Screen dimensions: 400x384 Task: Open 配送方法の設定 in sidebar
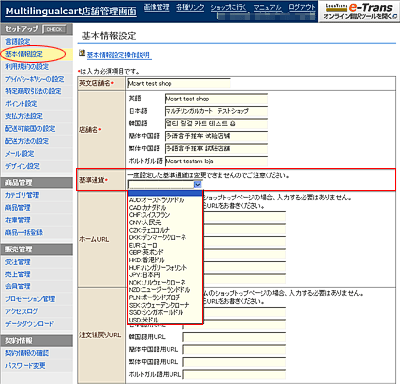[x=27, y=141]
